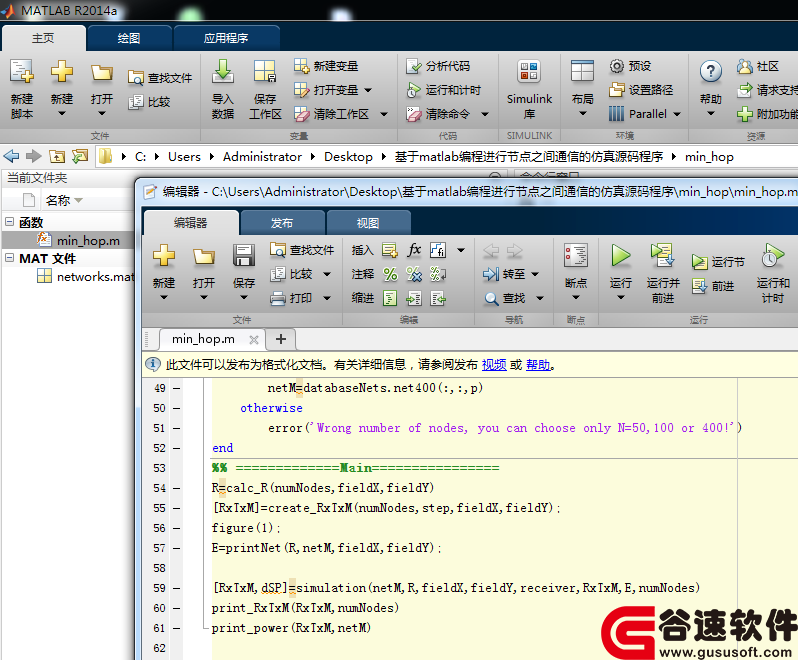Image resolution: width=798 pixels, height=660 pixels.
Task: Add new document tab with plus
Action: click(x=281, y=339)
